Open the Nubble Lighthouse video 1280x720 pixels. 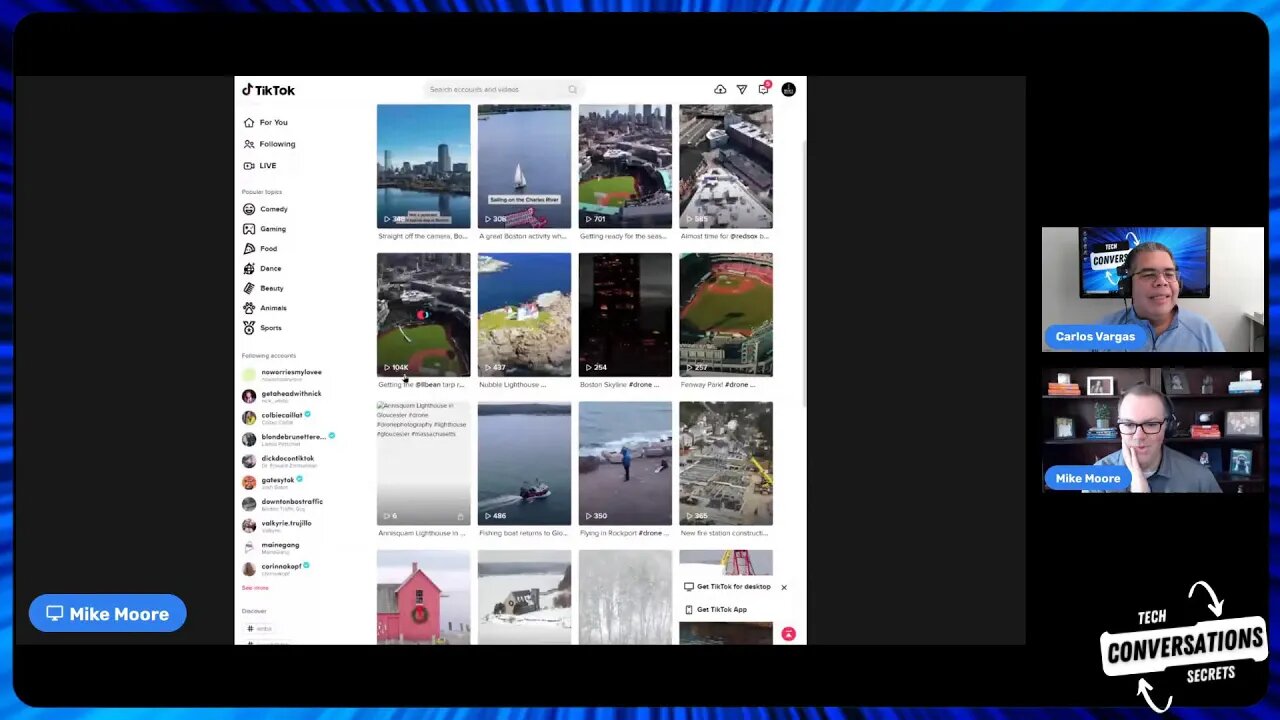click(x=524, y=314)
